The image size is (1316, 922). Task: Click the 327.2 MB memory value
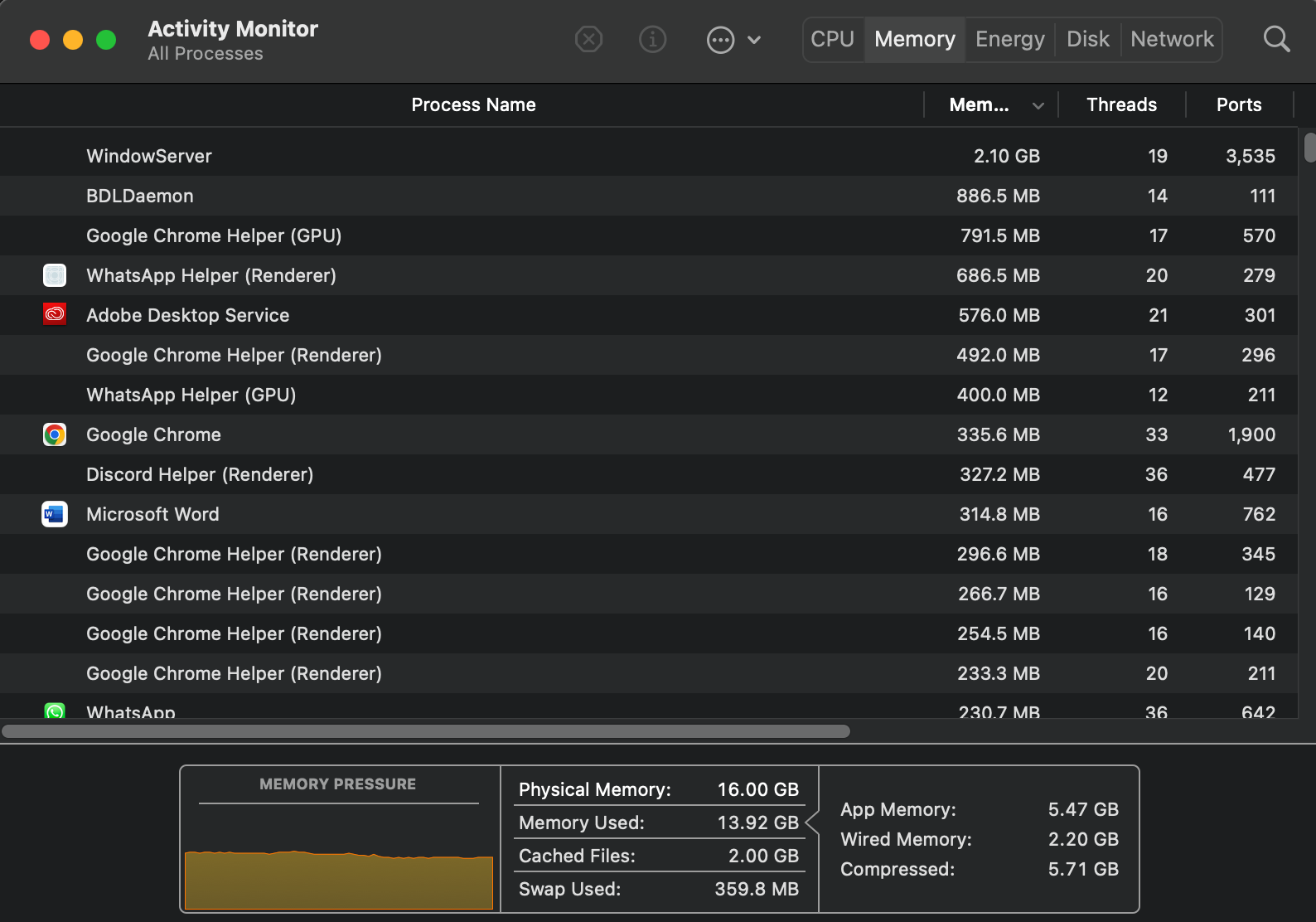(999, 474)
